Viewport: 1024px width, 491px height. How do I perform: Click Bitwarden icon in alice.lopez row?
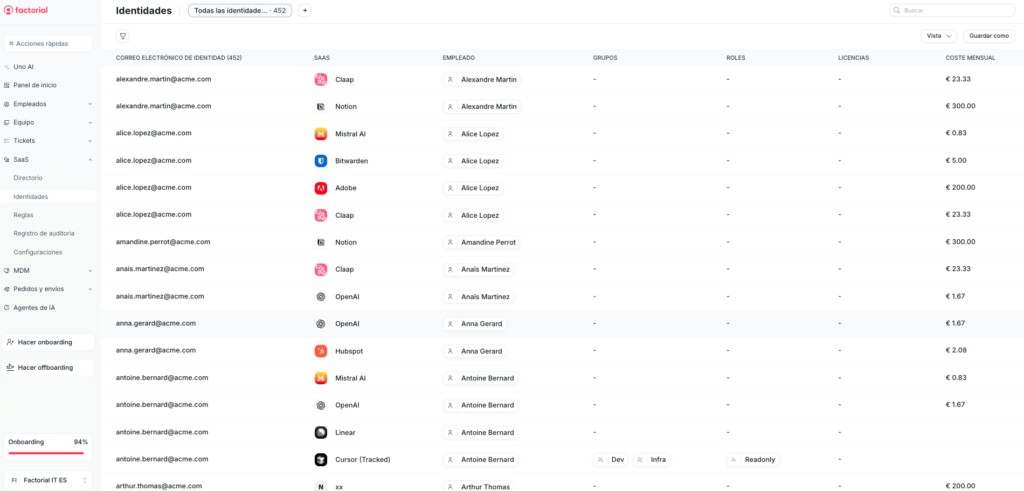click(x=321, y=161)
